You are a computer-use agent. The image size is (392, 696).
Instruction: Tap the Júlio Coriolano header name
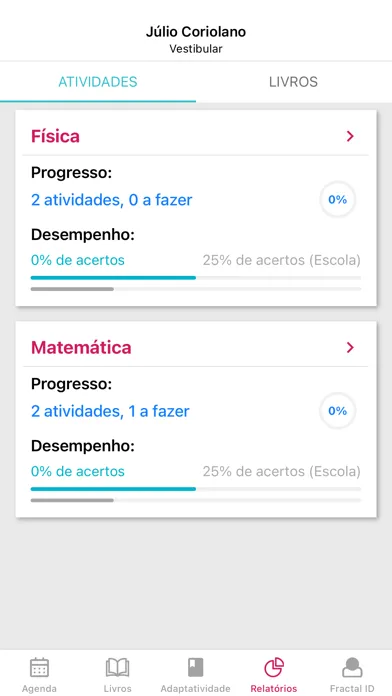(196, 32)
